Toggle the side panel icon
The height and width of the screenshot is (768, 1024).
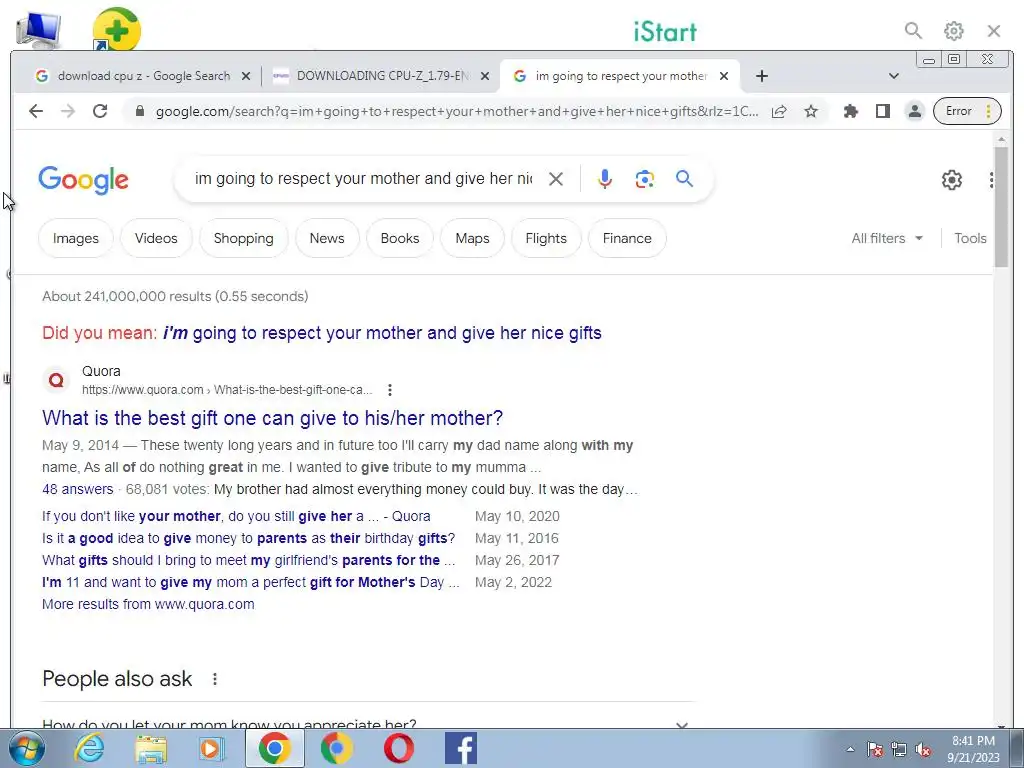click(x=883, y=112)
